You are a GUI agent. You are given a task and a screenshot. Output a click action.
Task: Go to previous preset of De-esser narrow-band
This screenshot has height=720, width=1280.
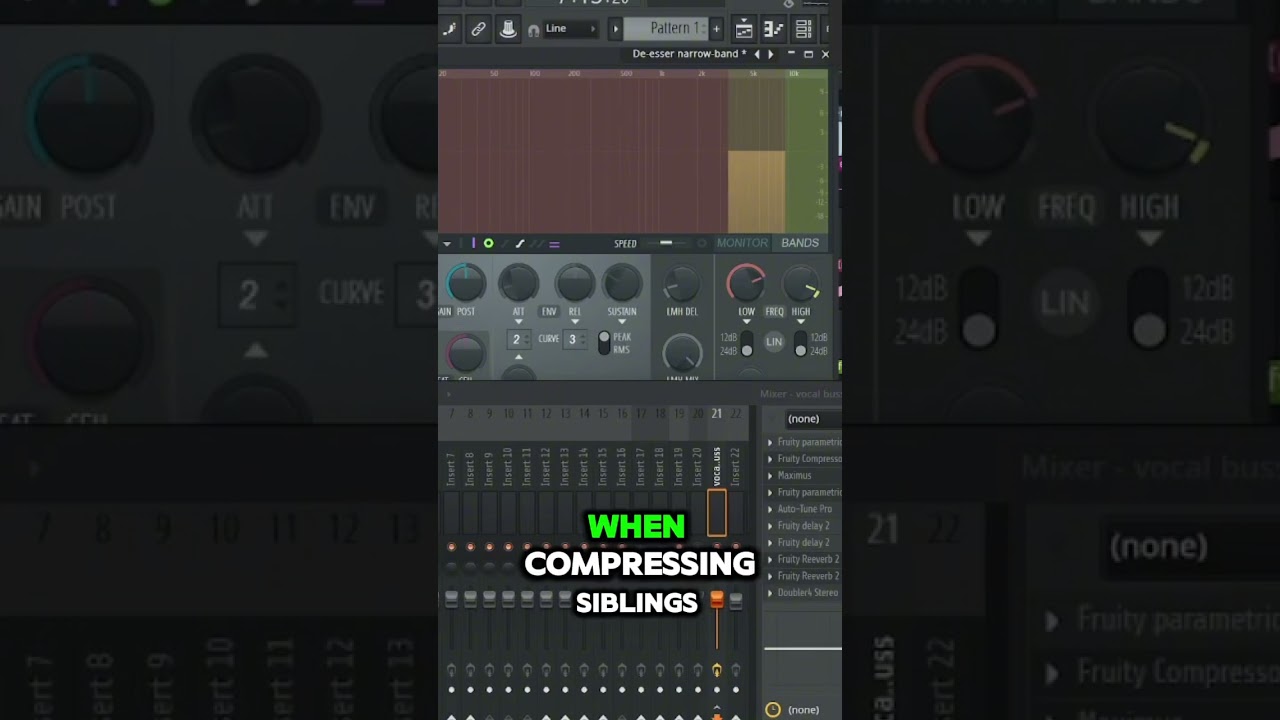(x=757, y=54)
